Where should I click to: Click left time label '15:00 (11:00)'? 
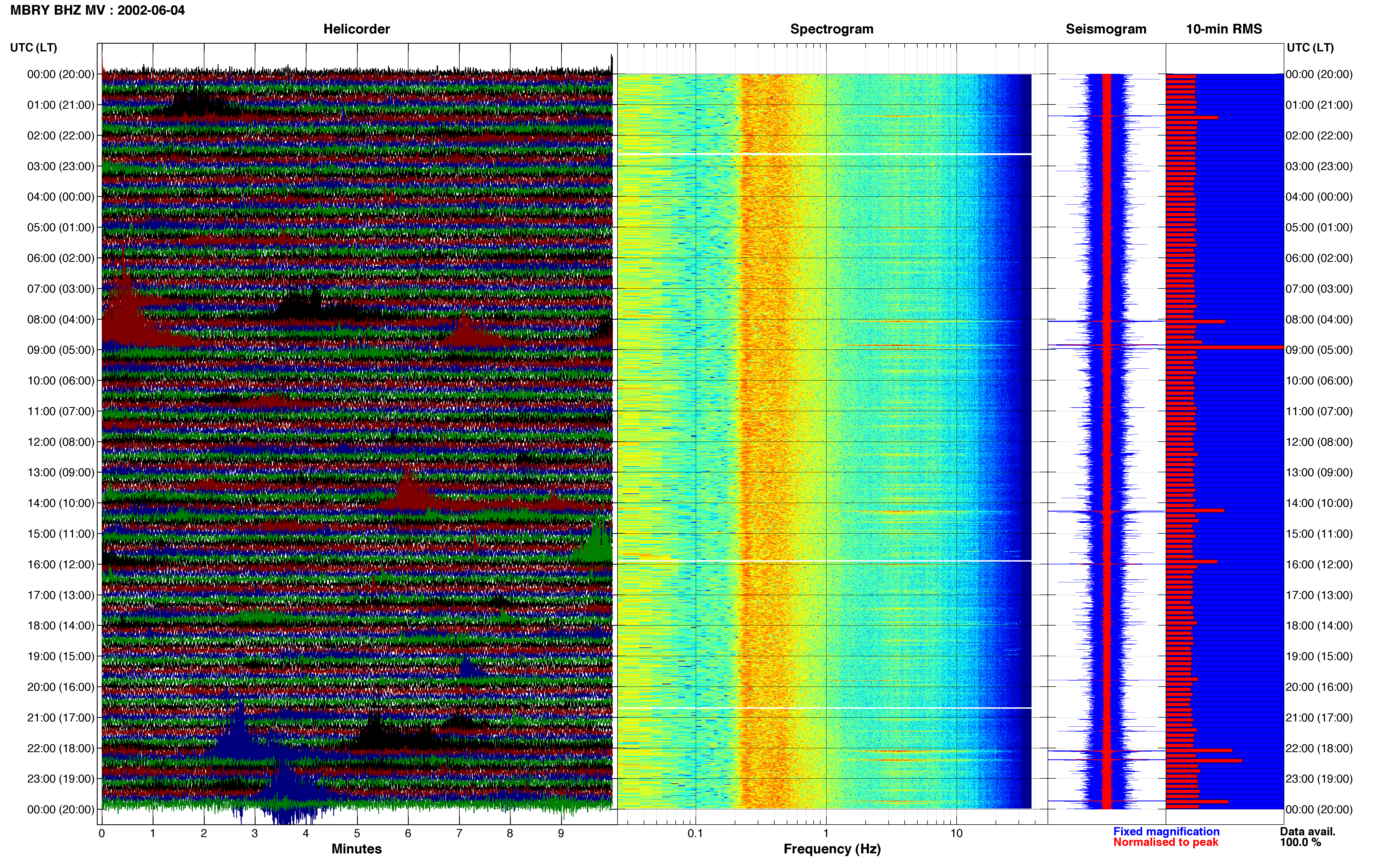coord(61,534)
